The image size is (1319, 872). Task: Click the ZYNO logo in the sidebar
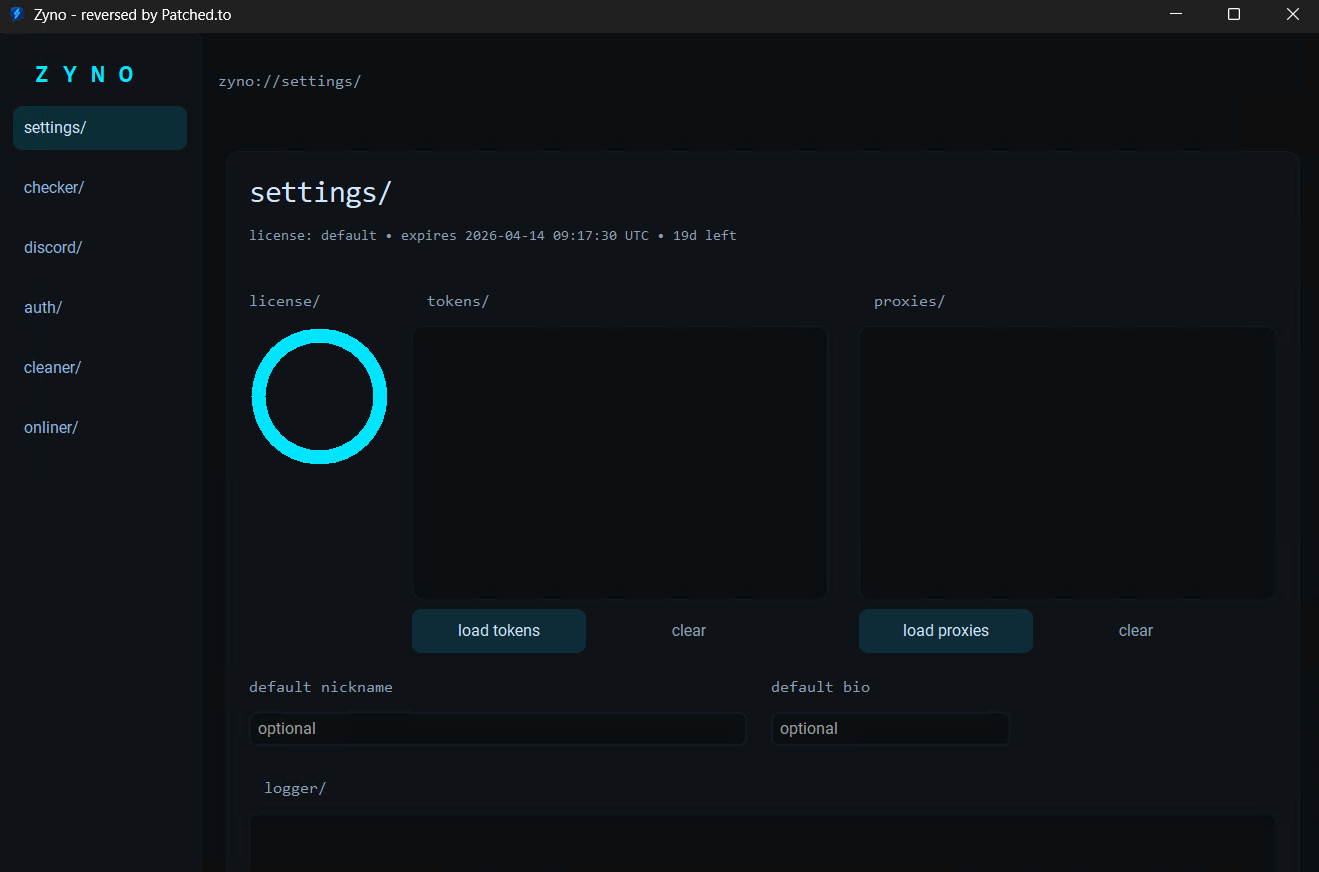click(x=85, y=74)
